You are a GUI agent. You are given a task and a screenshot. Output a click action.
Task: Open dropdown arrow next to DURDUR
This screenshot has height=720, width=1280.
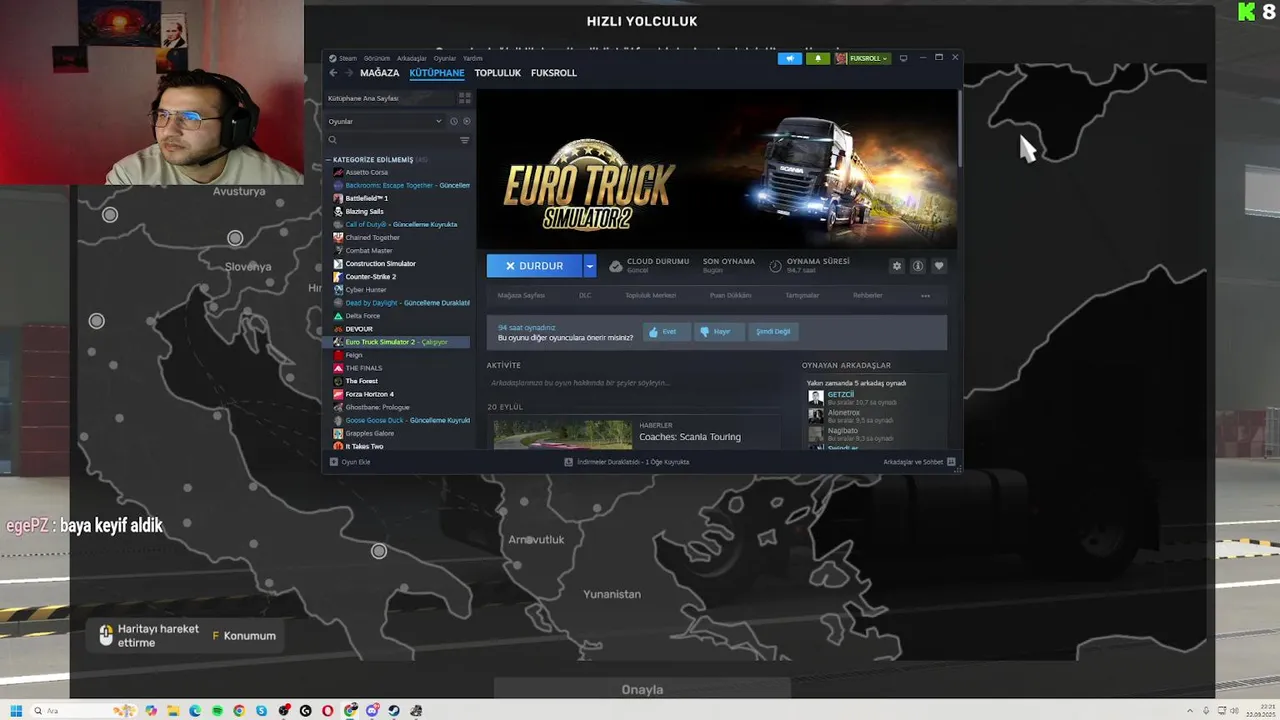[590, 266]
